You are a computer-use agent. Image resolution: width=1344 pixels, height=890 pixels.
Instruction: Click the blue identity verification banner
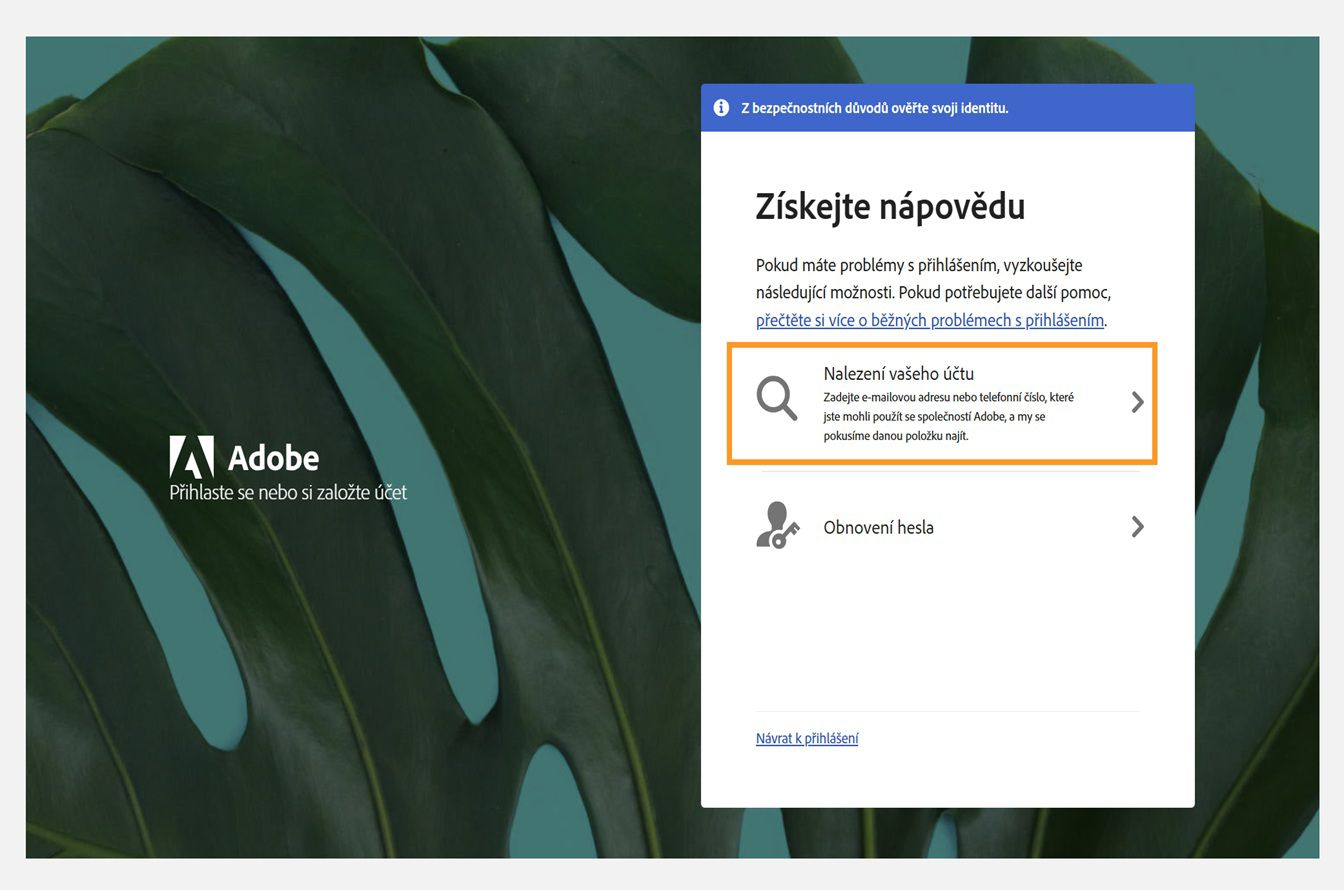click(x=948, y=107)
